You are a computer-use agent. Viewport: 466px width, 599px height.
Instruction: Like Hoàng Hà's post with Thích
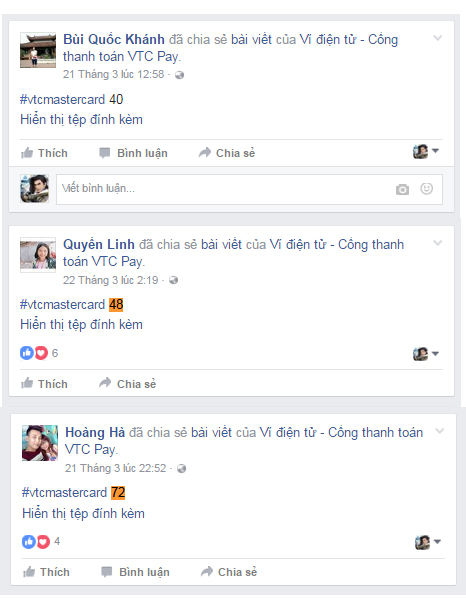tap(46, 572)
